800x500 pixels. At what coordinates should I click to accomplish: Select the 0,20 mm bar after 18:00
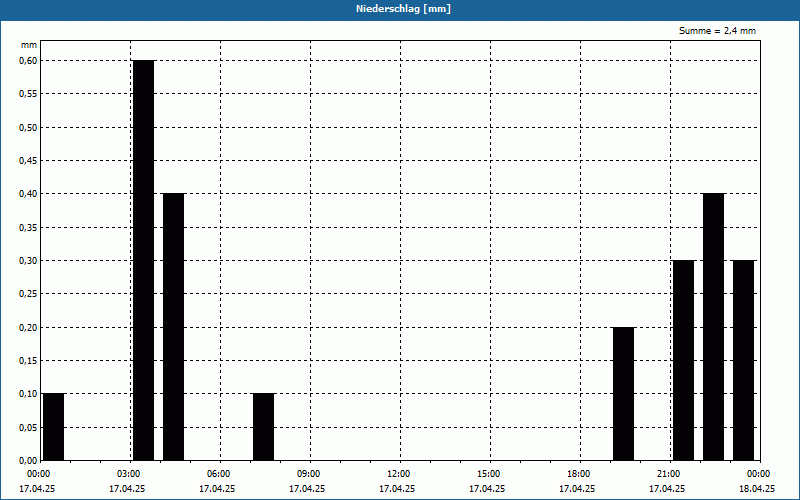[623, 394]
